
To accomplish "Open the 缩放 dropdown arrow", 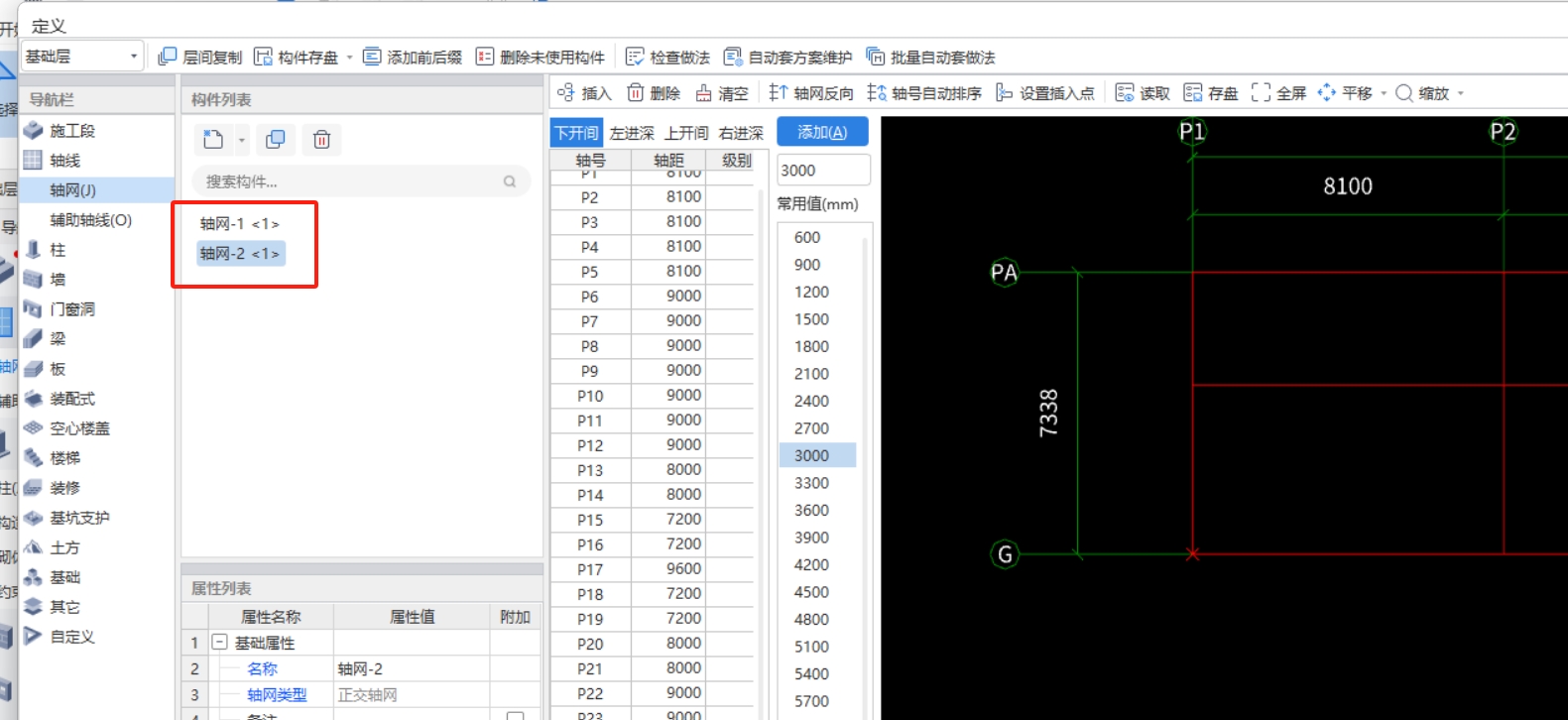I will 1461,93.
